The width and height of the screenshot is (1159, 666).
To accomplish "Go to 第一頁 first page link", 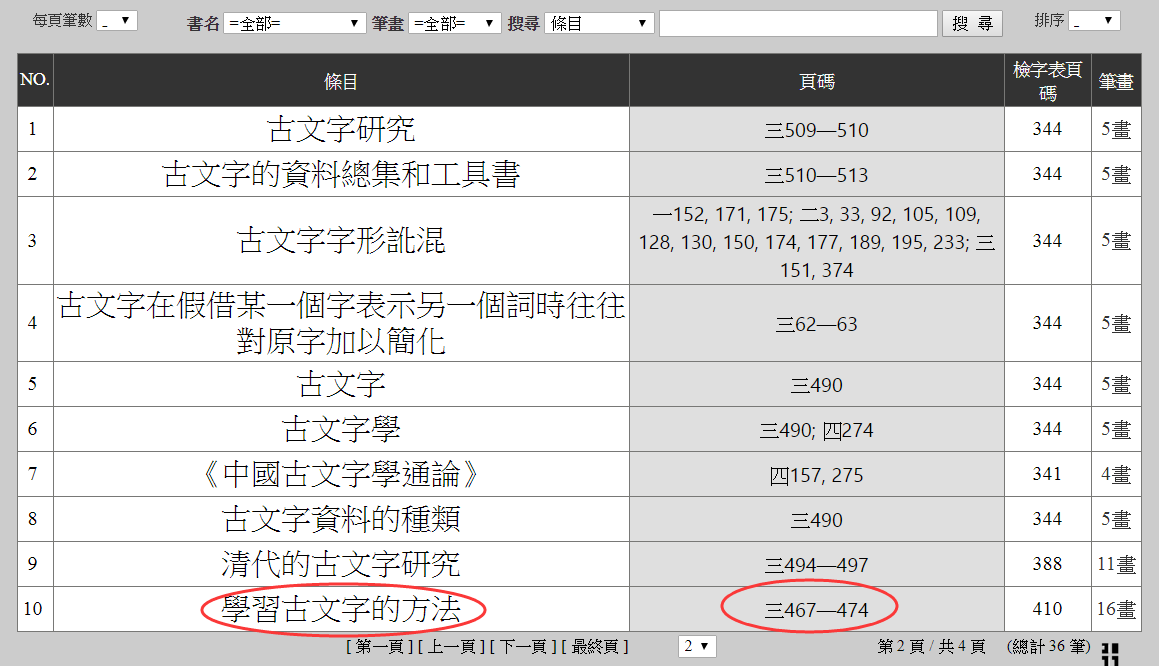I will tap(380, 647).
